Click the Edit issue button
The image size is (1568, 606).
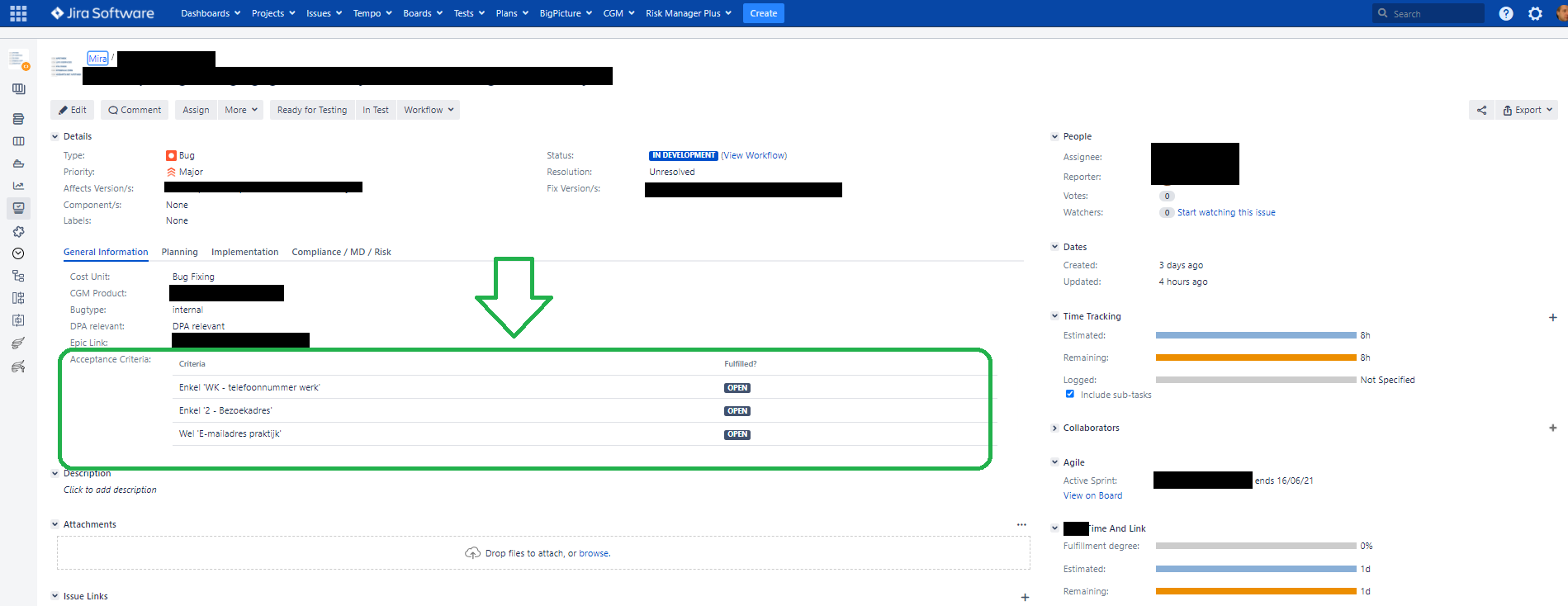(x=73, y=110)
